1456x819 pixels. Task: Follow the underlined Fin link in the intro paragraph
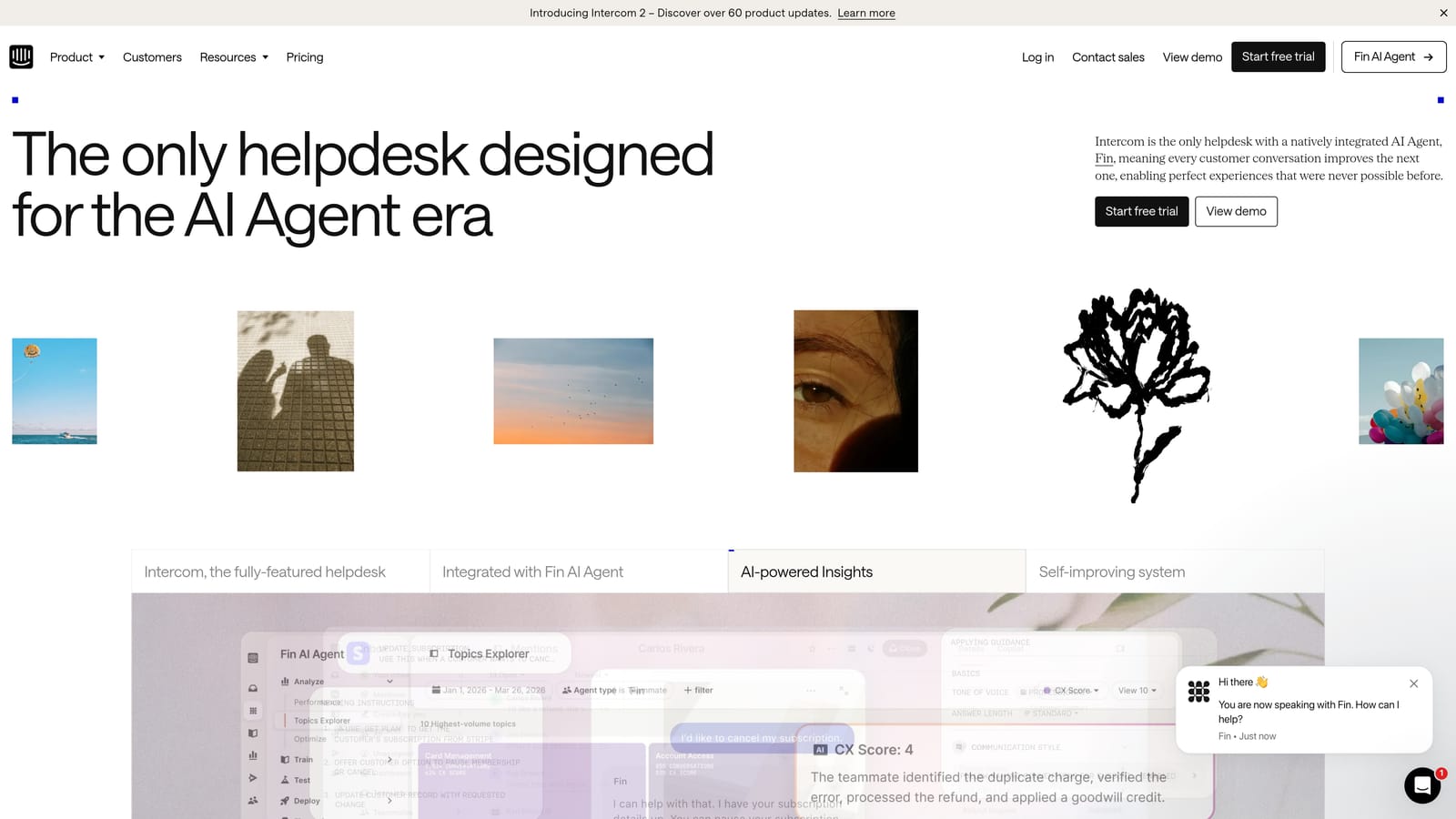pyautogui.click(x=1104, y=158)
